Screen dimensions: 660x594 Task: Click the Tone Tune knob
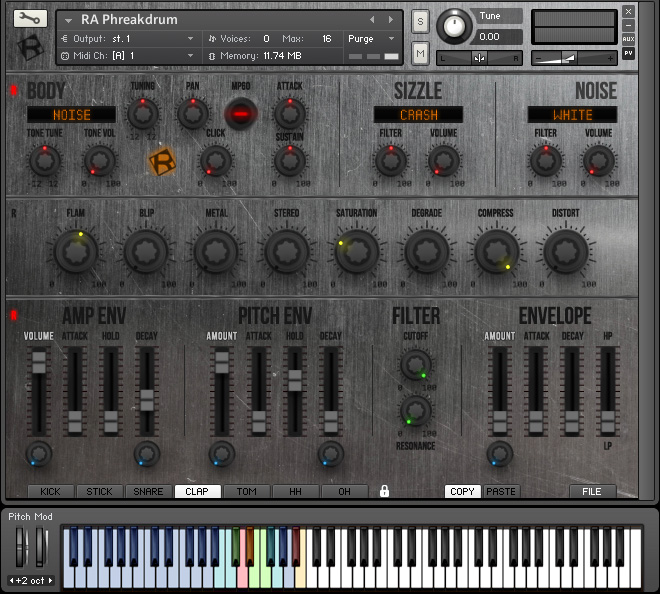coord(44,161)
